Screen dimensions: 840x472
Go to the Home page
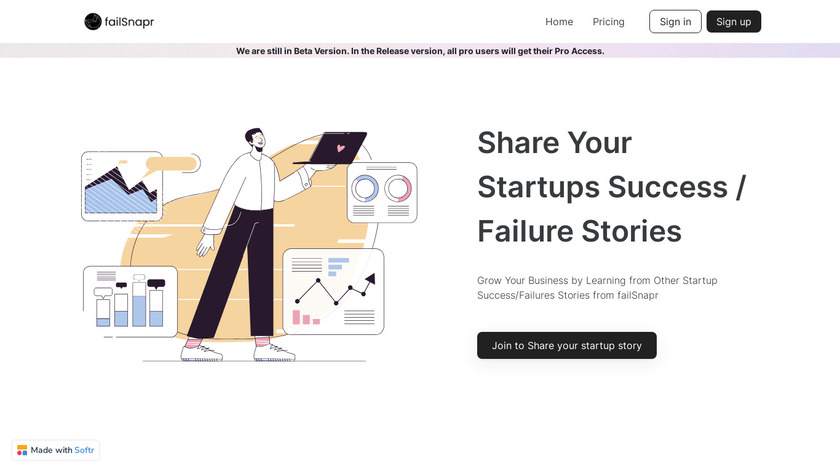point(559,21)
